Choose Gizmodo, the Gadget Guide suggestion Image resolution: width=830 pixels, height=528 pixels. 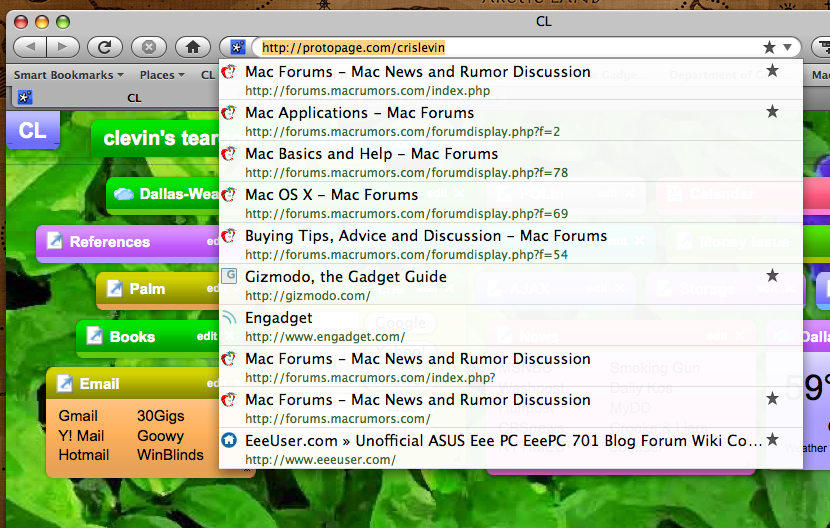click(x=511, y=285)
